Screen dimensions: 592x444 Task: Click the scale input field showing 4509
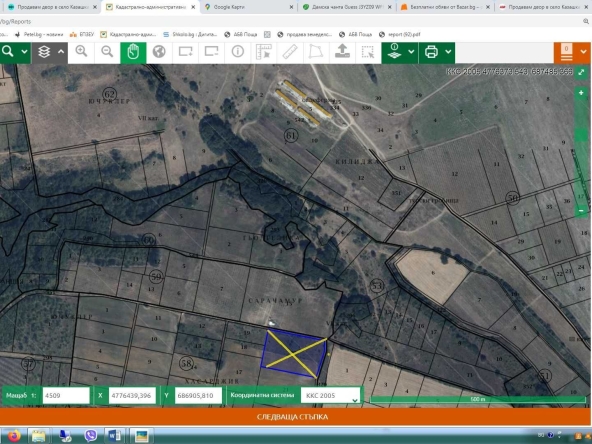pos(66,395)
